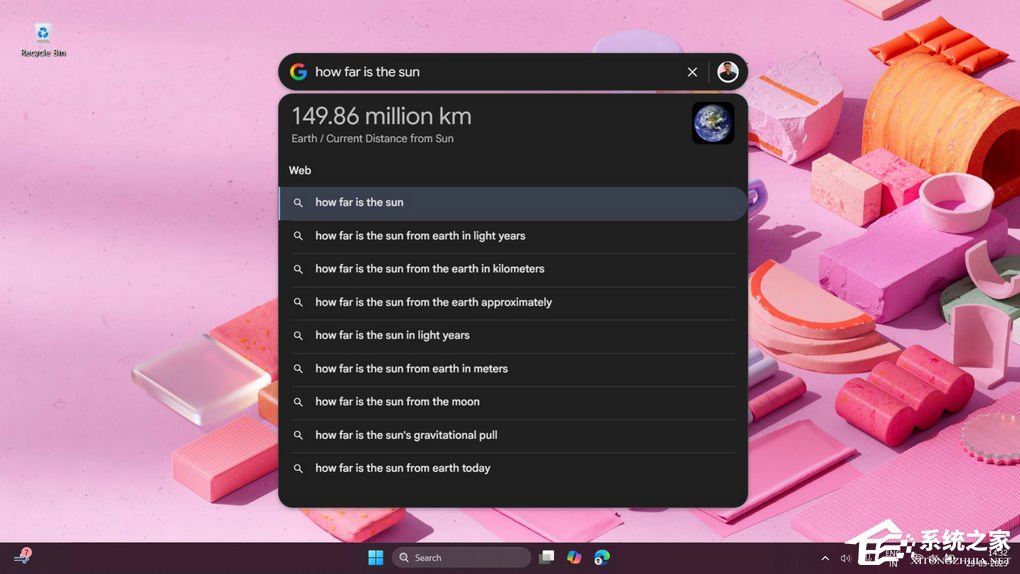
Task: Open the widgets icon with notification badge
Action: pos(23,556)
